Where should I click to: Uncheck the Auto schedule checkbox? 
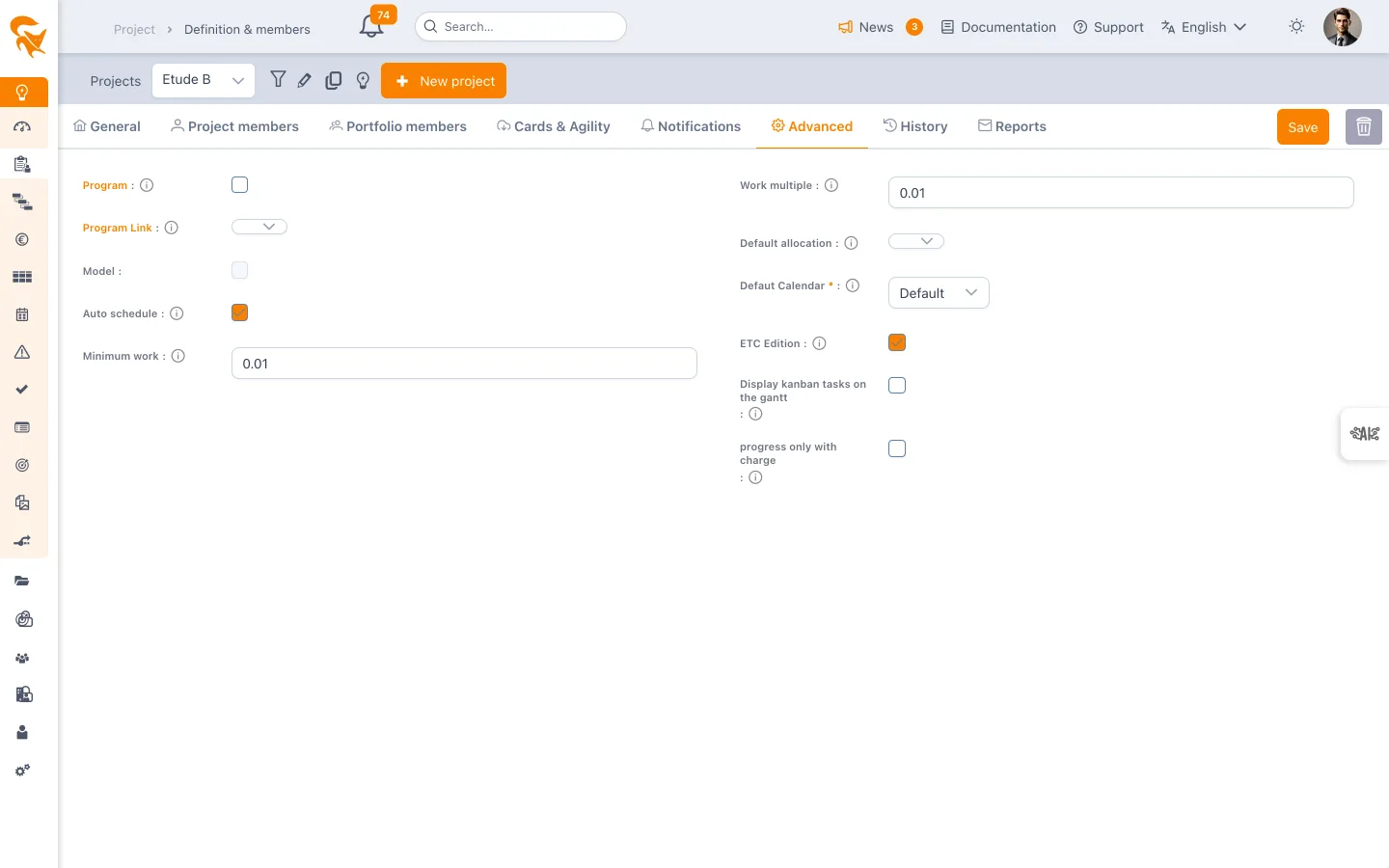pyautogui.click(x=240, y=312)
